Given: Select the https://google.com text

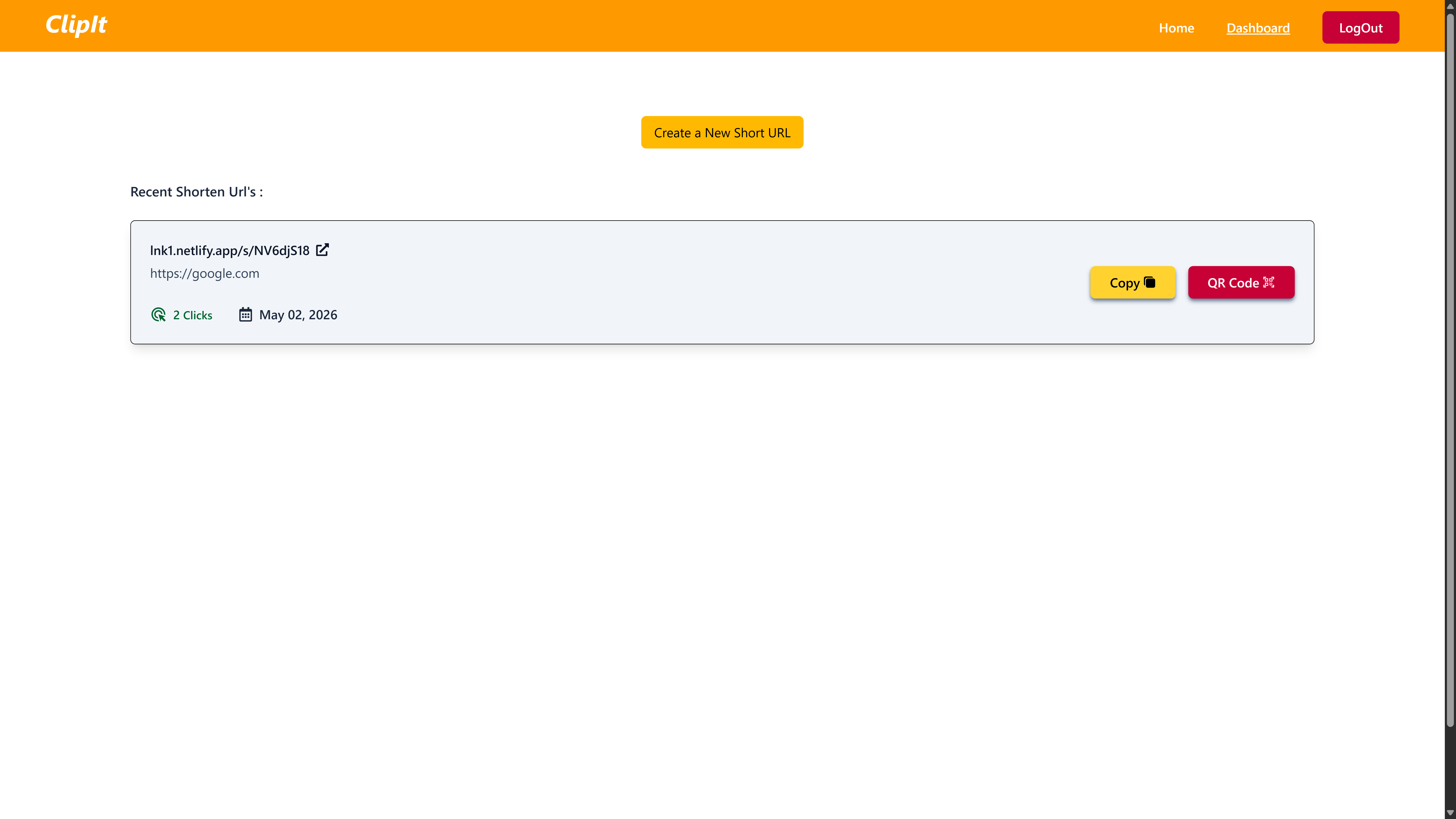Looking at the screenshot, I should pos(205,274).
